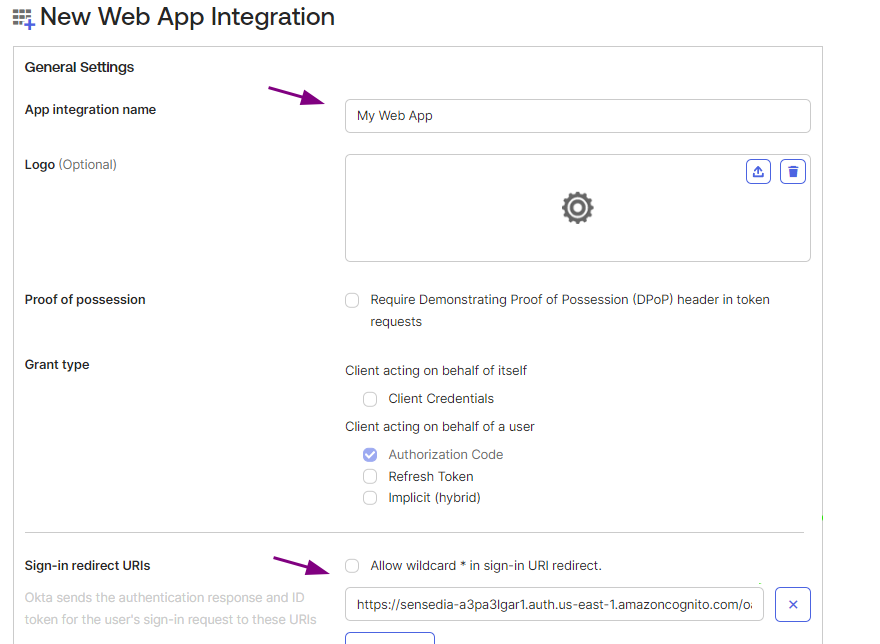Uncheck the Authorization Code grant type
This screenshot has height=644, width=880.
370,454
